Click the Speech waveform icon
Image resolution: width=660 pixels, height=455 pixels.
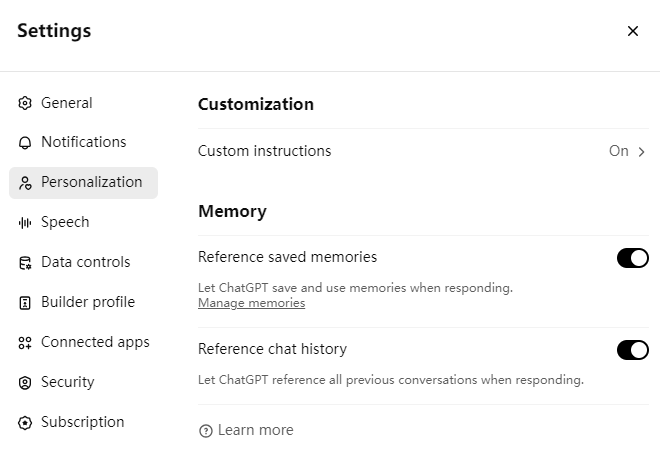pos(25,223)
